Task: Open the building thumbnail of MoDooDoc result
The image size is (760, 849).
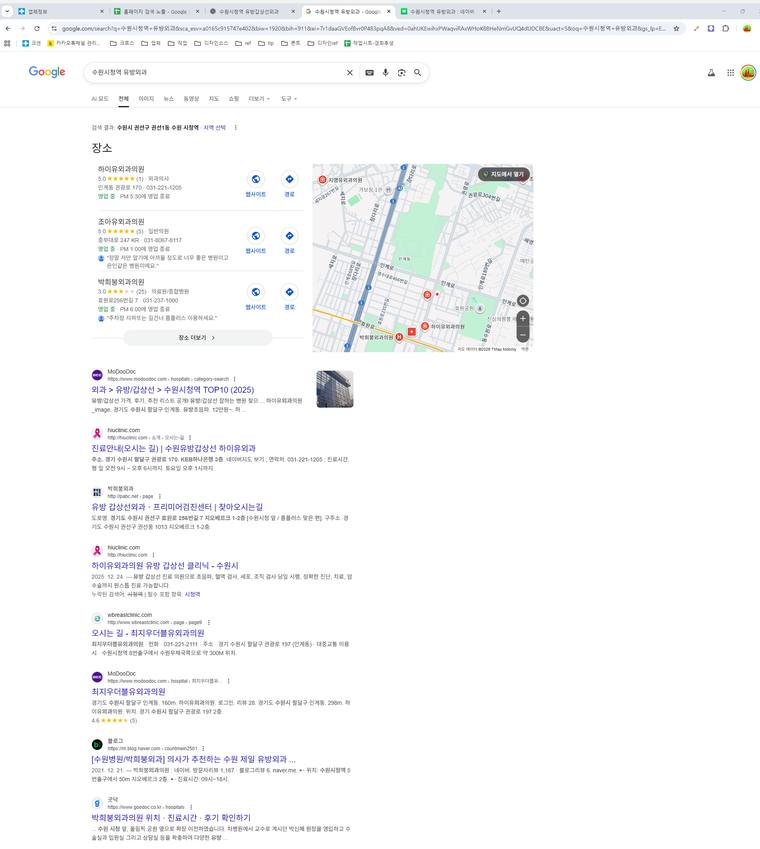Action: [x=335, y=389]
